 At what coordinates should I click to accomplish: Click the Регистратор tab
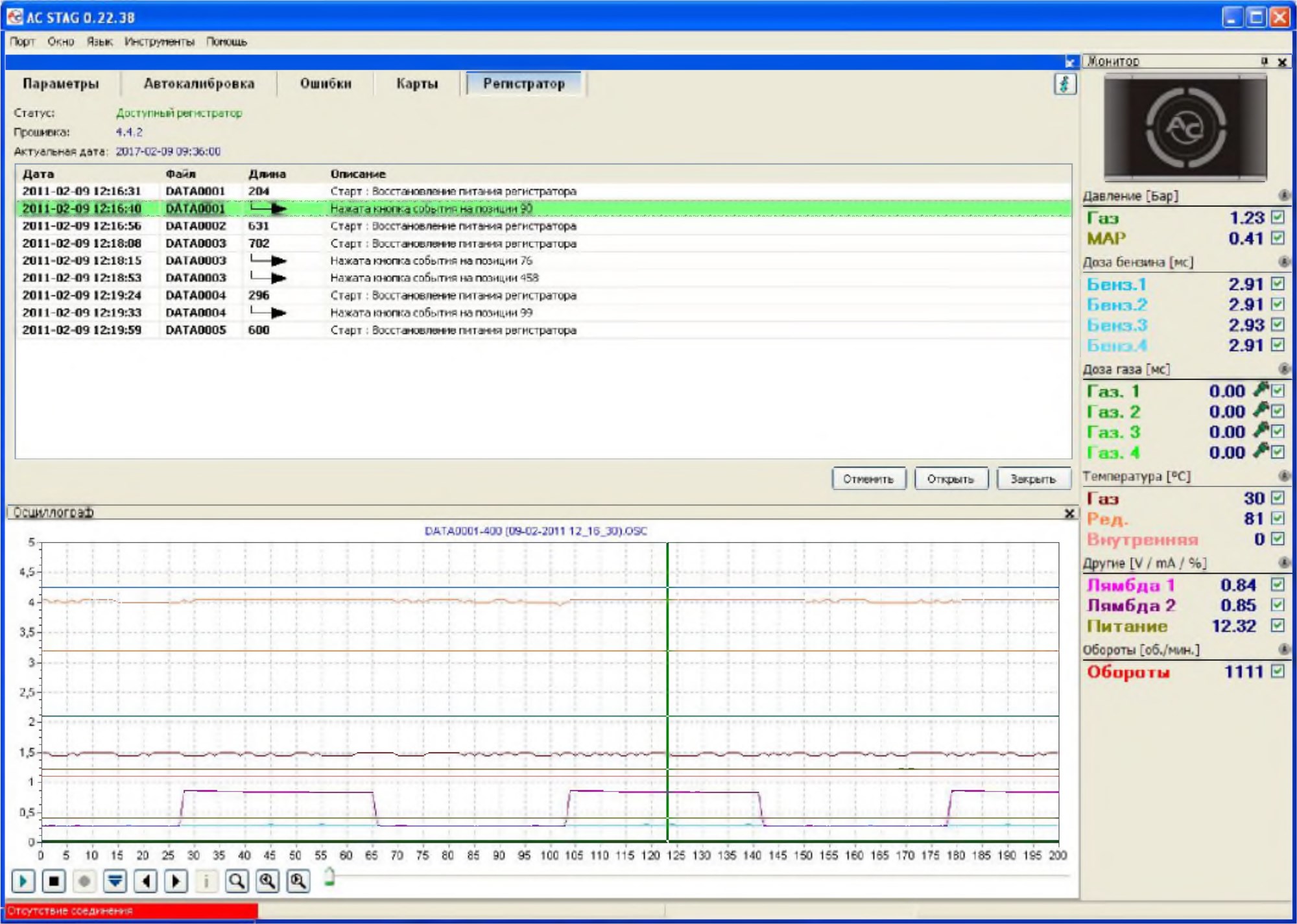[x=524, y=84]
